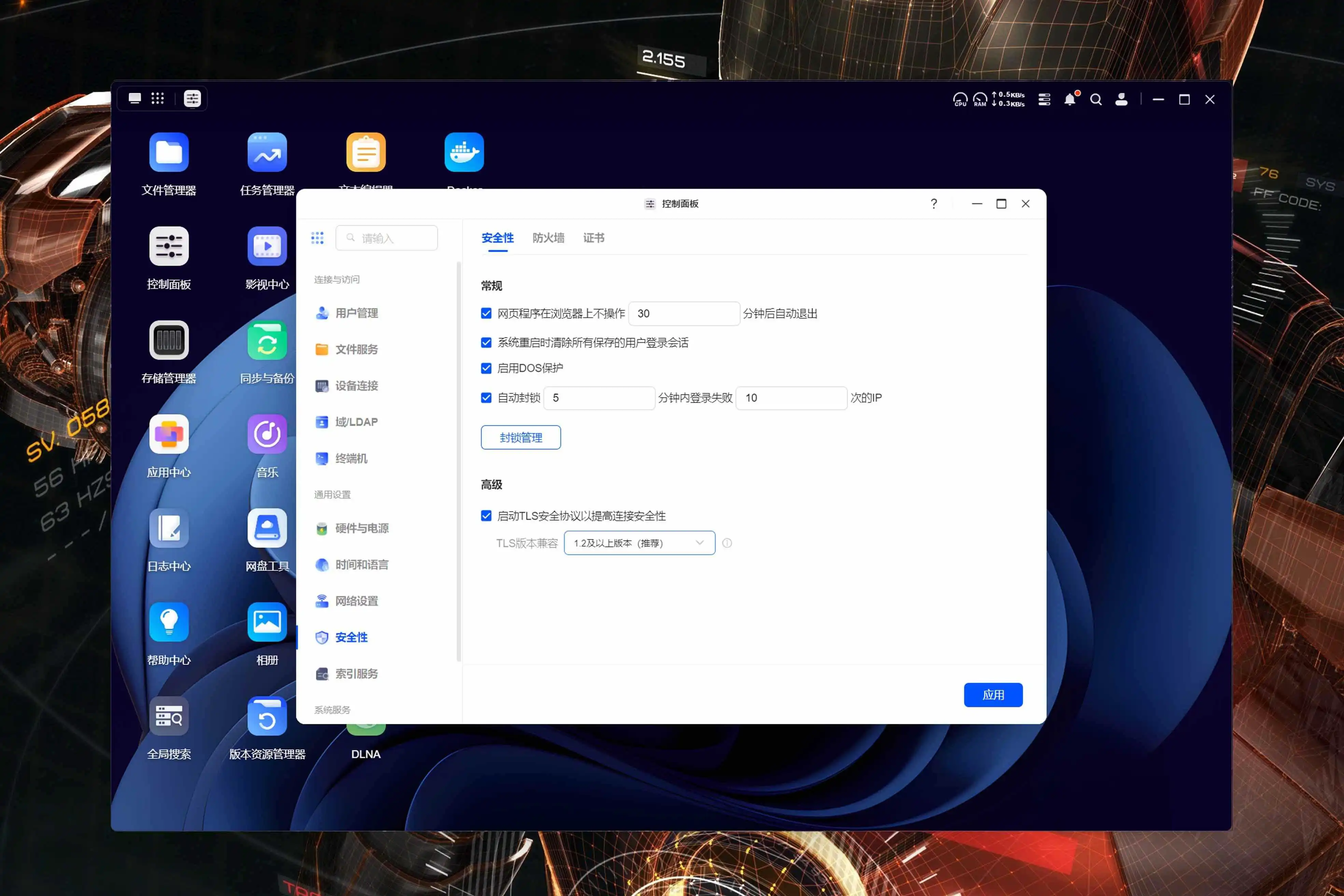Open 版本资源管理器 app
Image resolution: width=1344 pixels, height=896 pixels.
(267, 716)
